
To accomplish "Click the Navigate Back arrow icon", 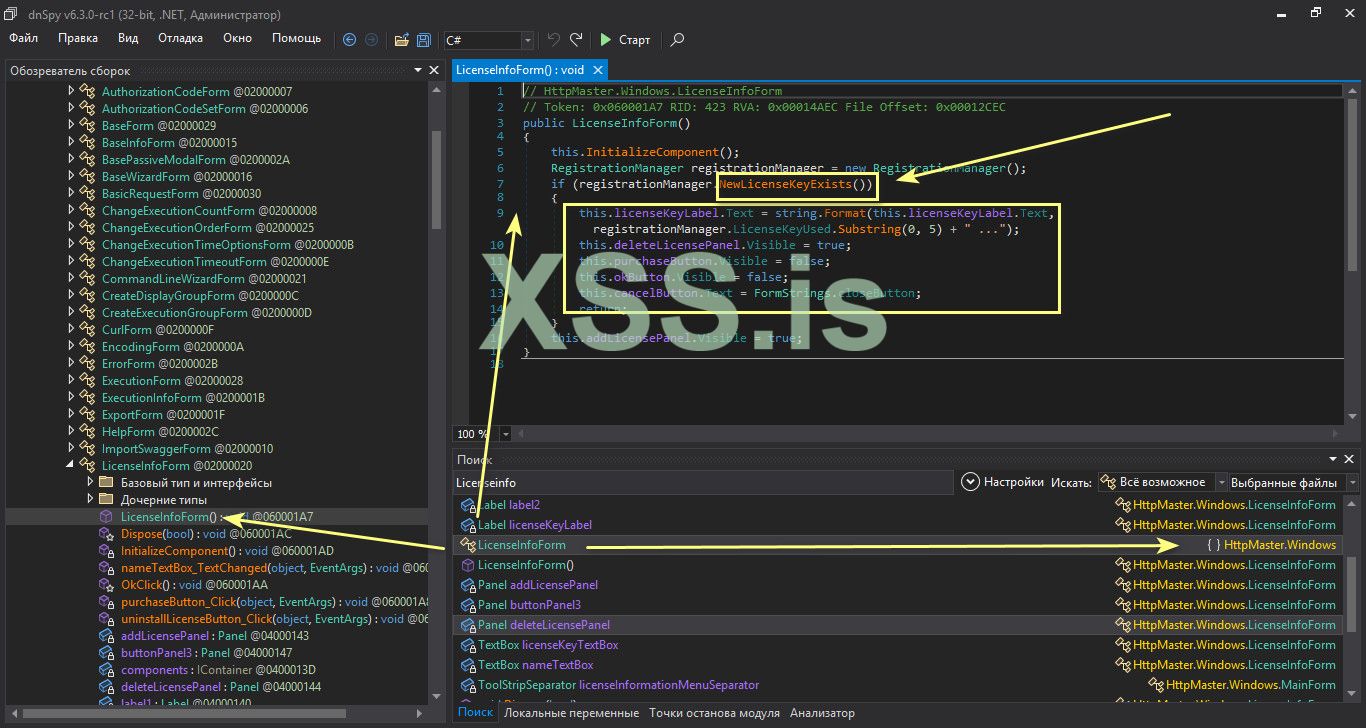I will (349, 40).
